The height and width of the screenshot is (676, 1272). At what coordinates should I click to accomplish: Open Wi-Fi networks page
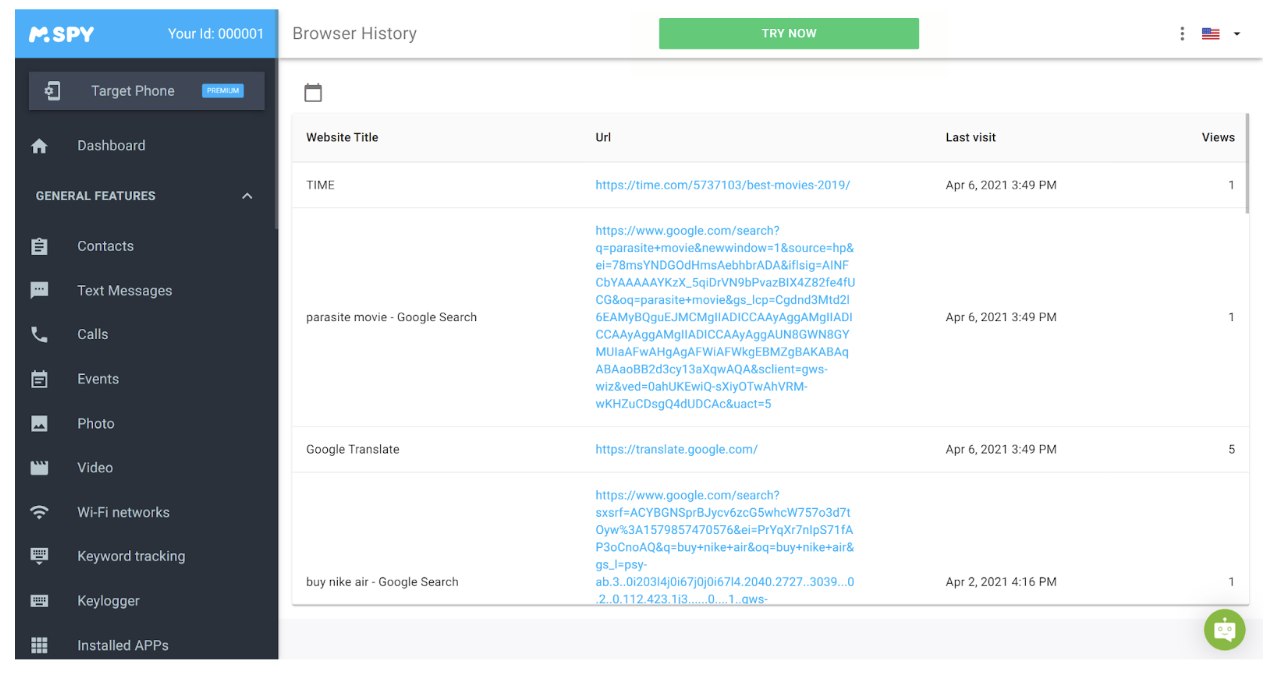pyautogui.click(x=123, y=512)
